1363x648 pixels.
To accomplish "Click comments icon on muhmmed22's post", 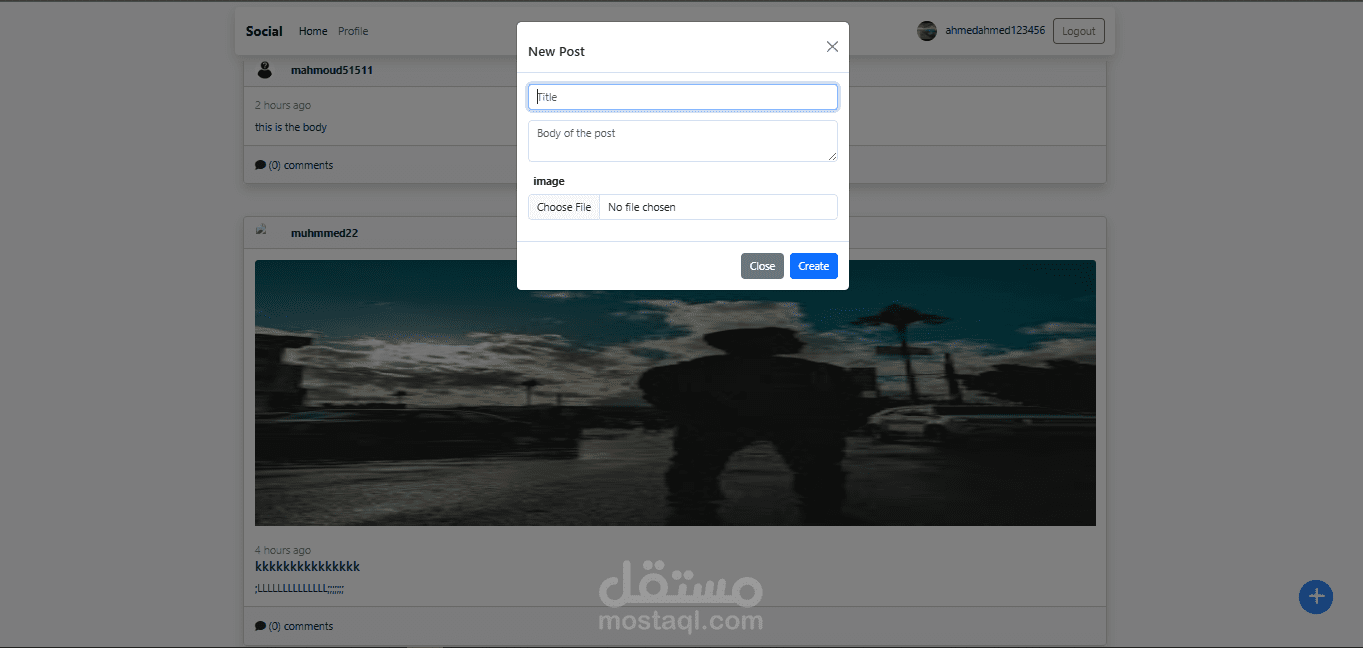I will (x=260, y=626).
